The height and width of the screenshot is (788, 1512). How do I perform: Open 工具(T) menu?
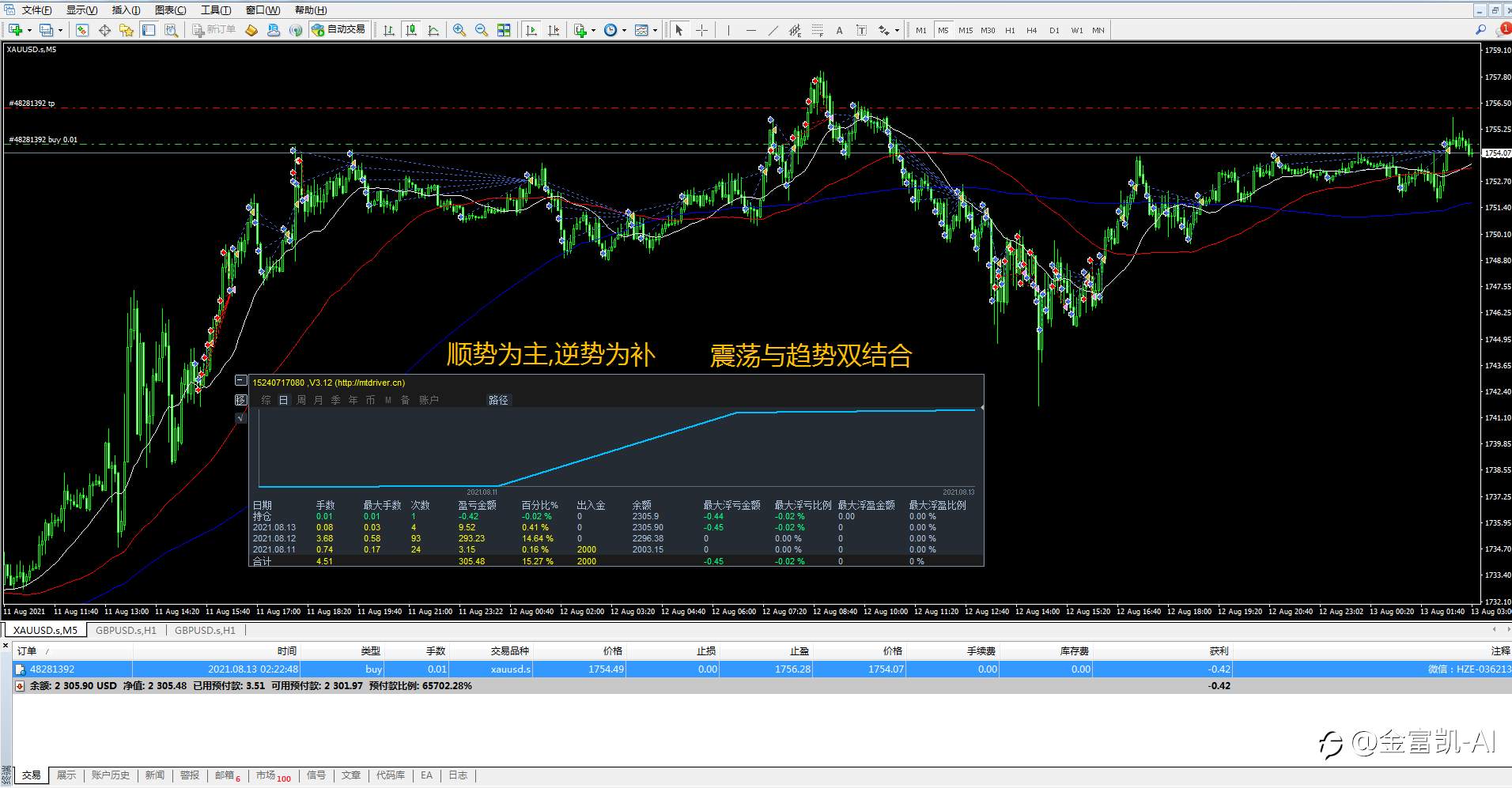point(216,10)
